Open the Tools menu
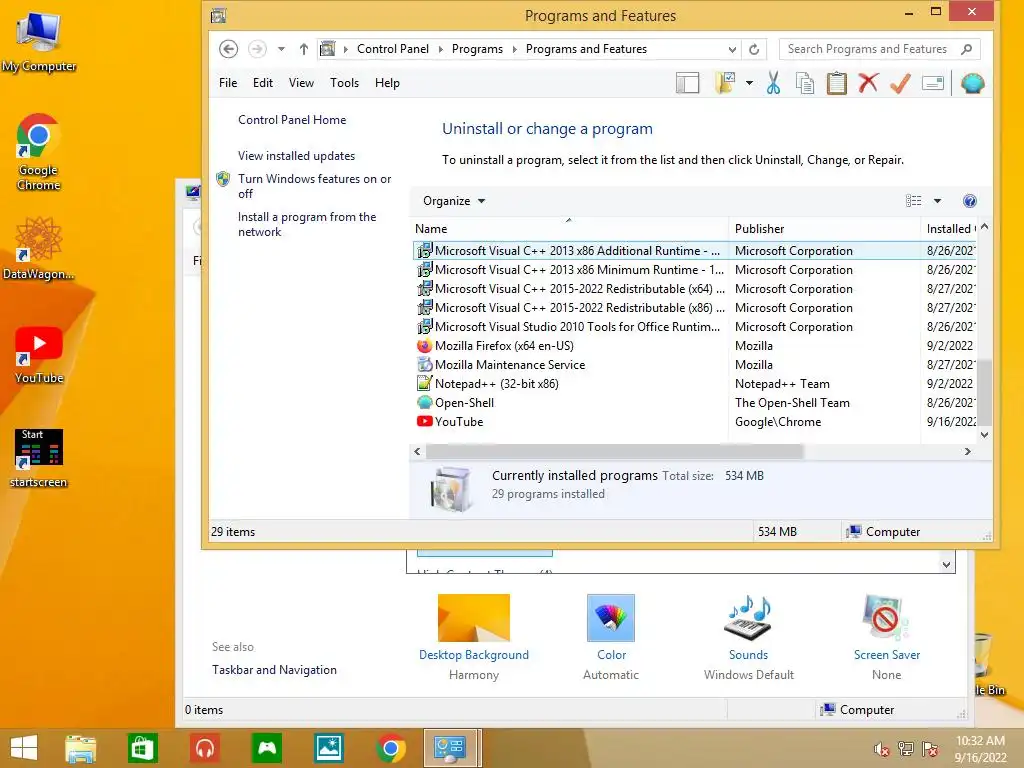 344,83
